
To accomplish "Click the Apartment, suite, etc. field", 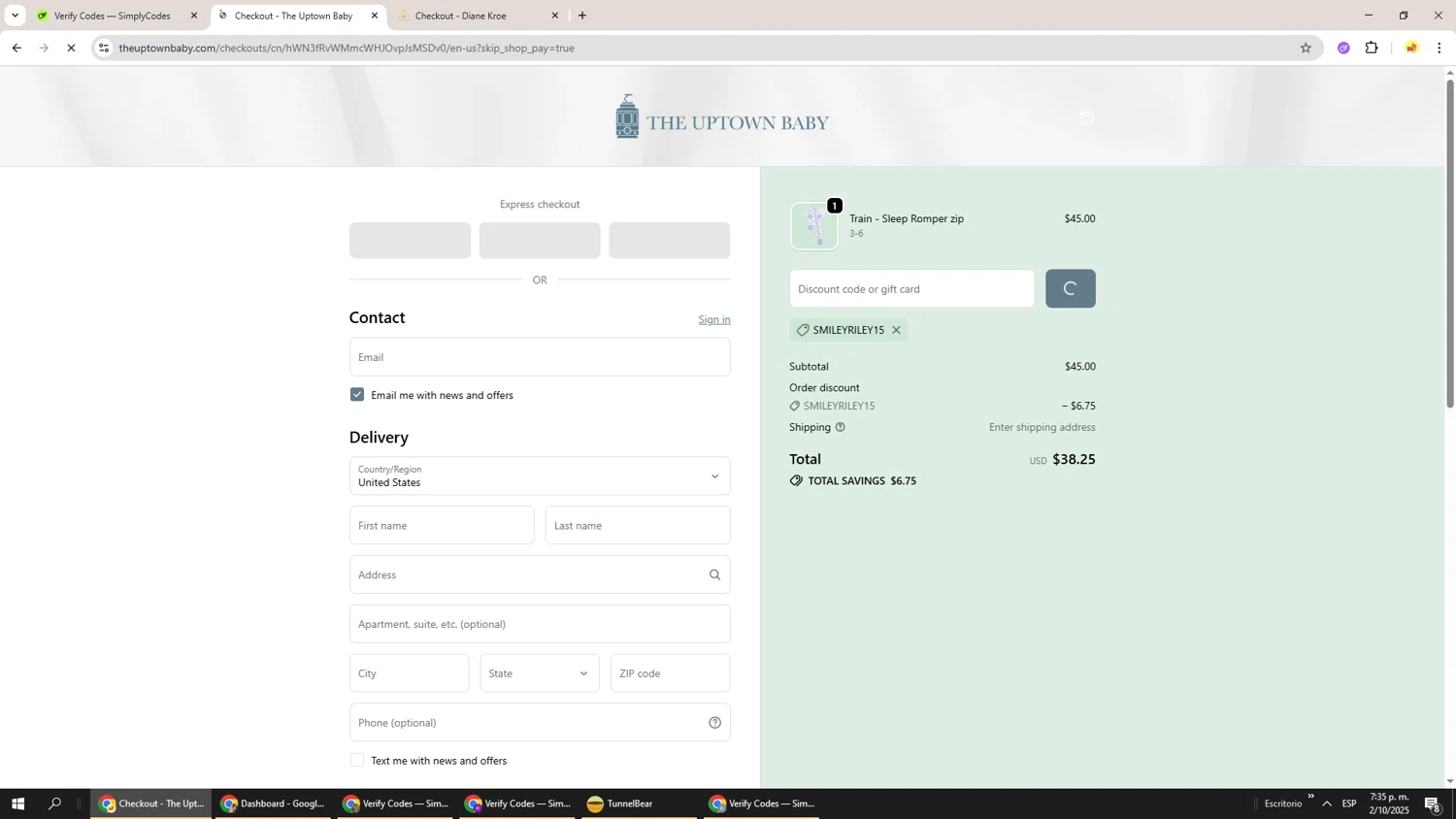I will coord(540,624).
